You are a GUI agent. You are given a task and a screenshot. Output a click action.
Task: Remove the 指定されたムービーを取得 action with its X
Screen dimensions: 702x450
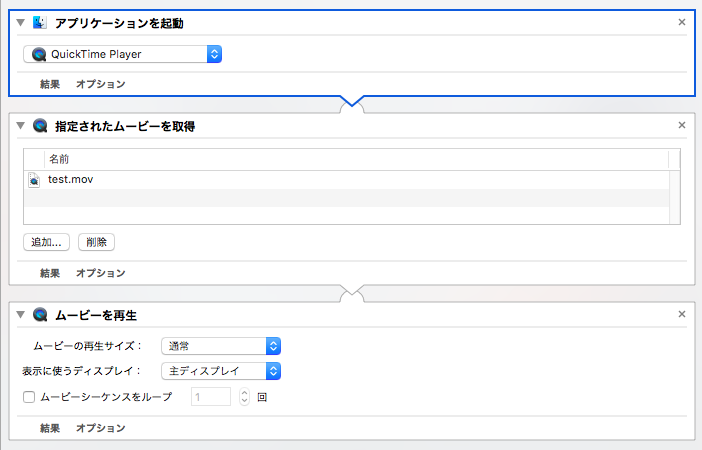pos(682,125)
